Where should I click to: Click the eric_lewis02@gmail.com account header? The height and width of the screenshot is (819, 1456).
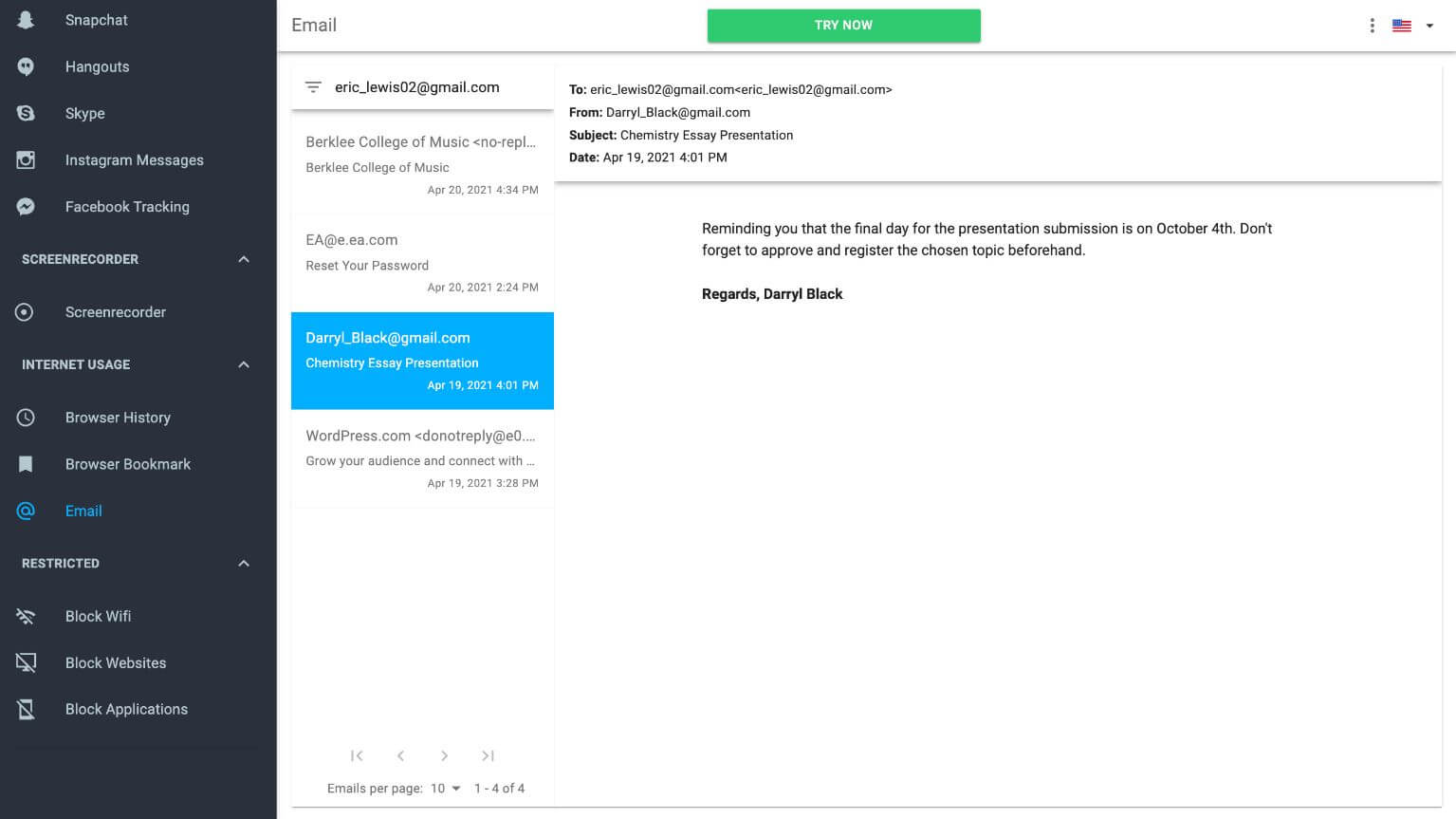coord(417,87)
